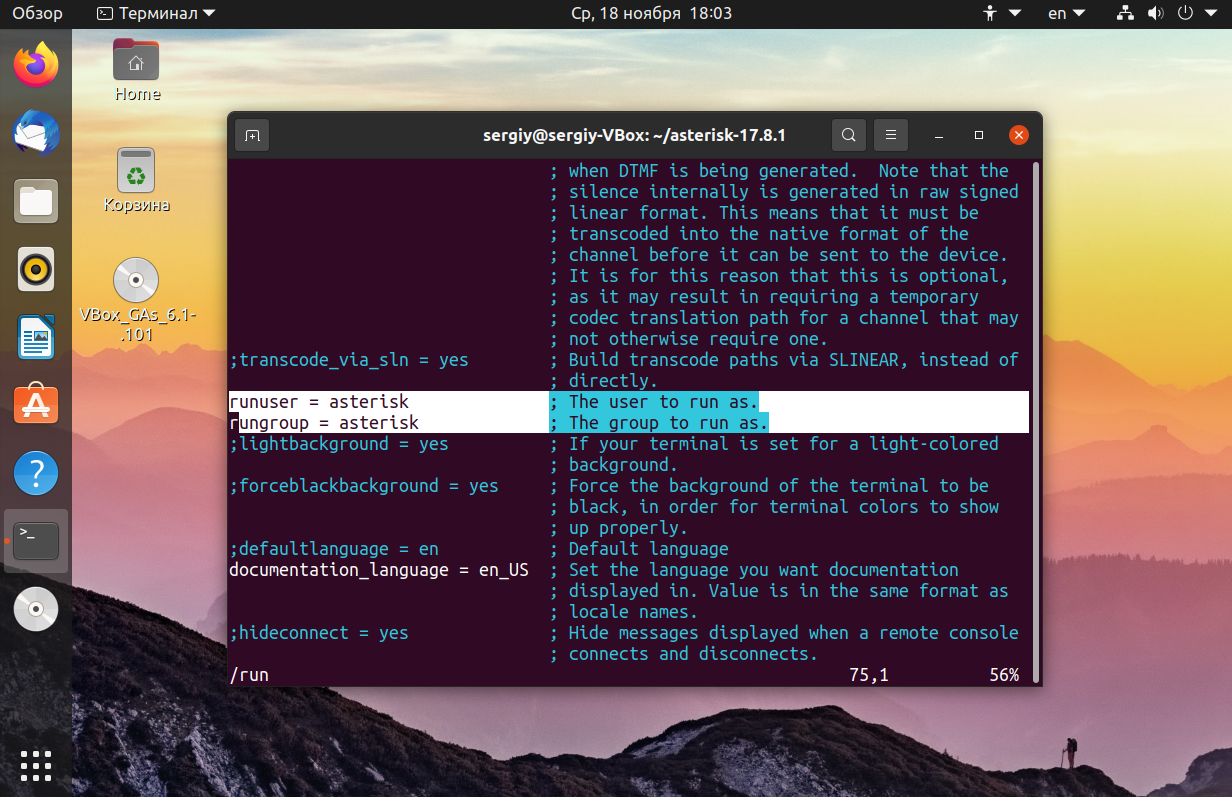Select the Корзина trash desktop icon
This screenshot has height=797, width=1232.
click(x=136, y=181)
